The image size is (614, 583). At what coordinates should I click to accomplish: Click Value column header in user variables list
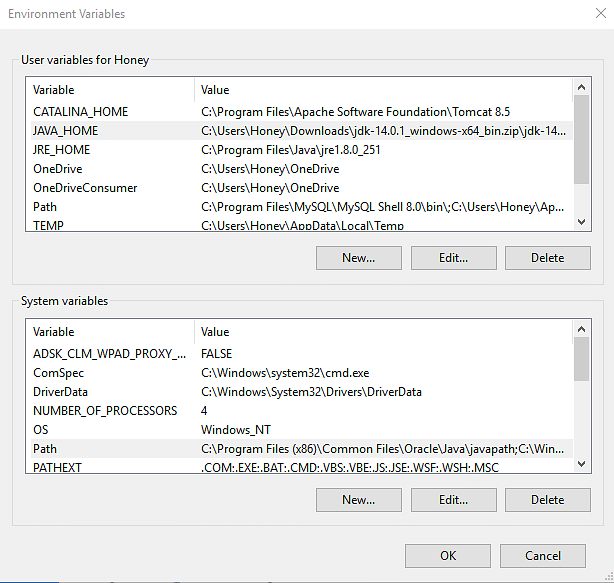tap(383, 90)
